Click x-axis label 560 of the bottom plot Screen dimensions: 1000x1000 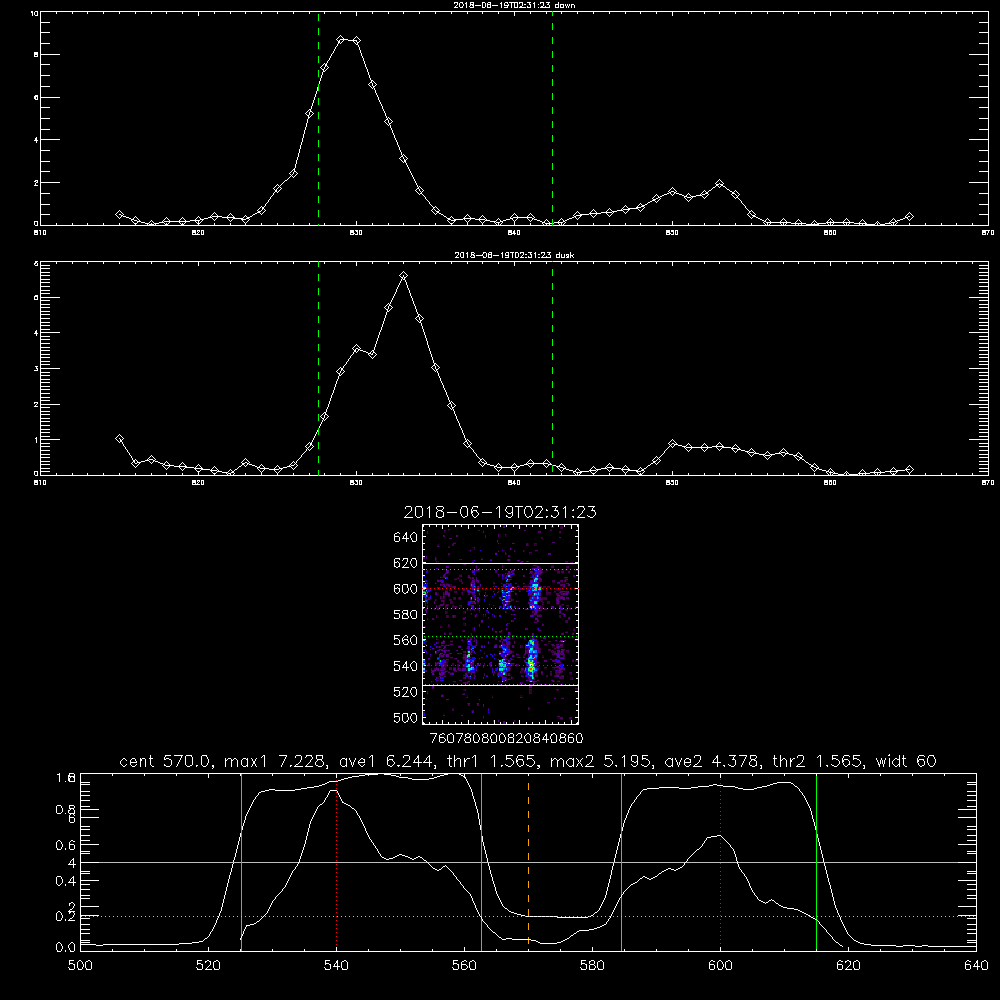click(x=464, y=966)
